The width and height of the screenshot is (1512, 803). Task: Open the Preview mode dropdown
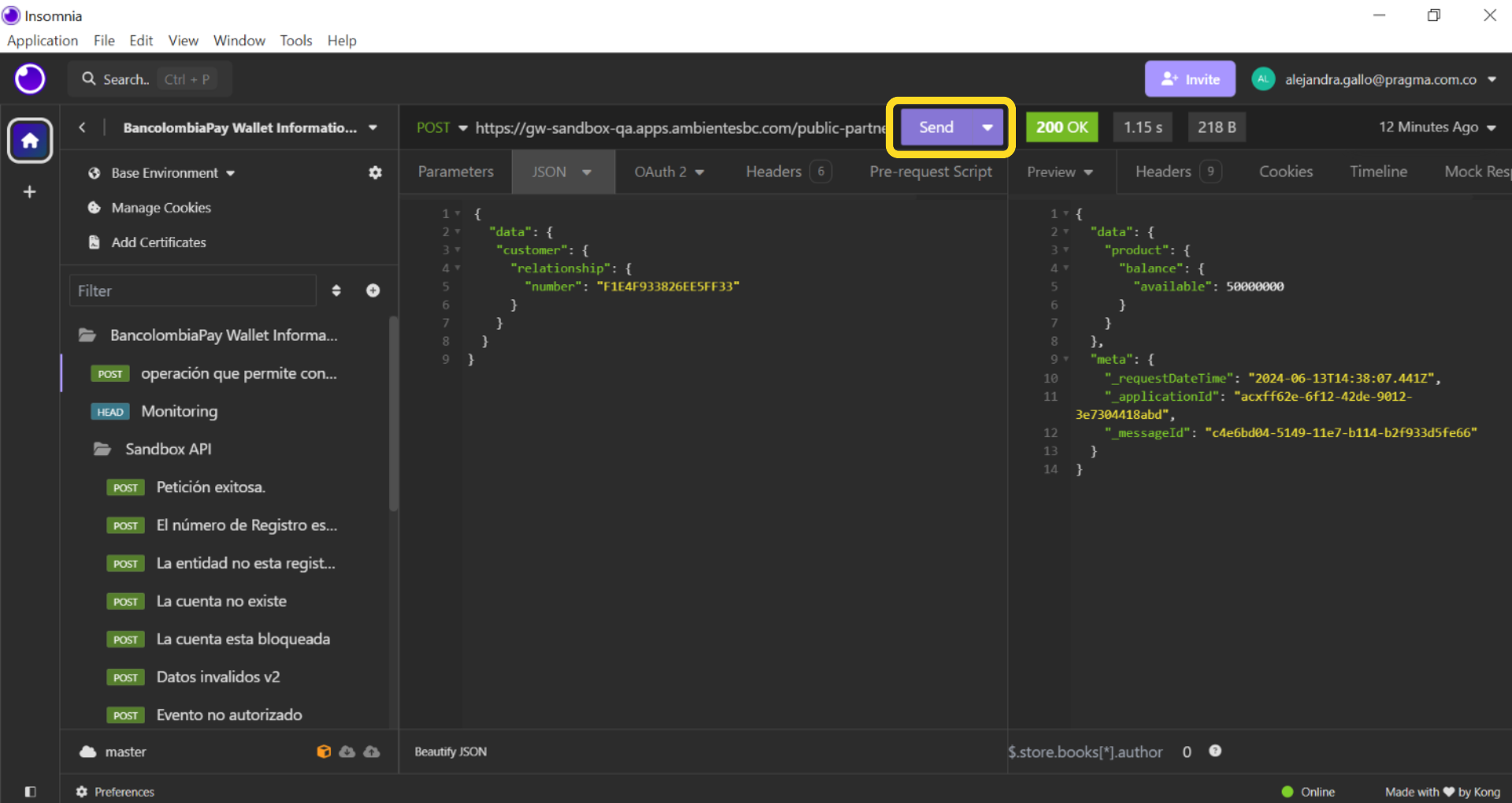pyautogui.click(x=1088, y=172)
